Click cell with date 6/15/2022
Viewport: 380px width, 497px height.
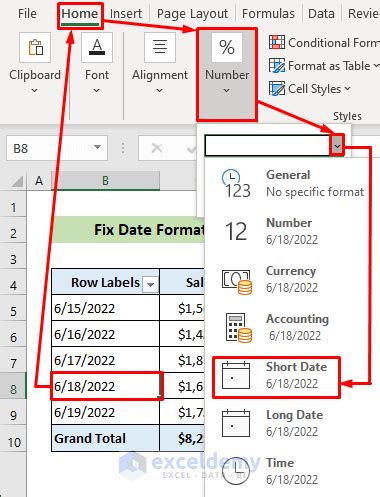pos(105,308)
